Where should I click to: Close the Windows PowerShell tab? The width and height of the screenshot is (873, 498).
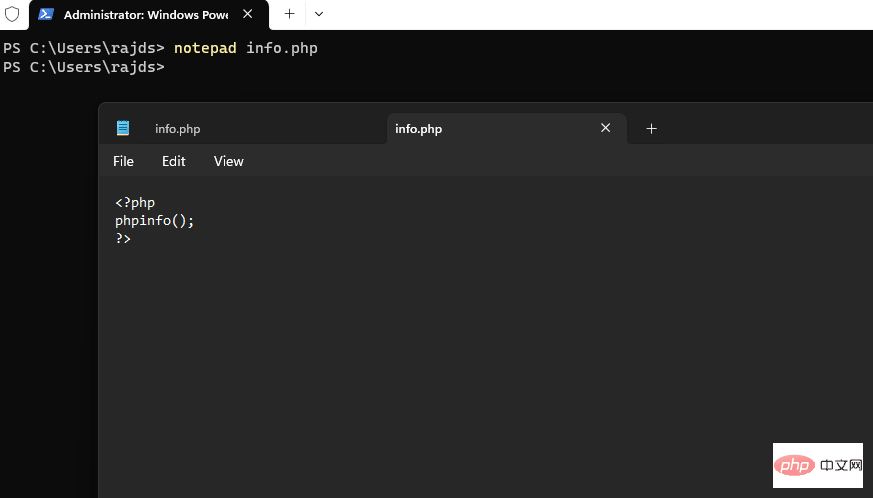[248, 15]
